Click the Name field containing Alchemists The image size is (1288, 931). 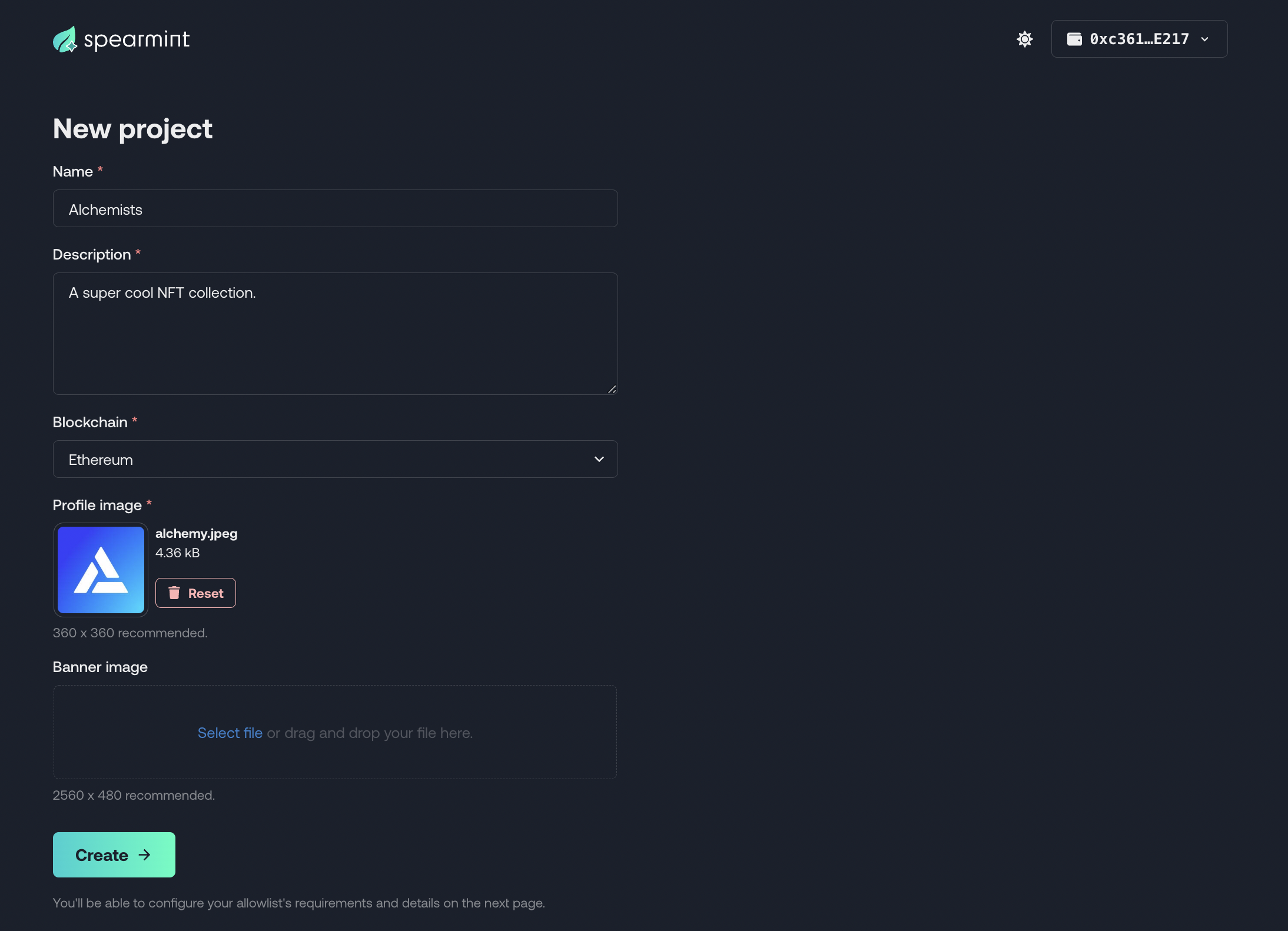tap(335, 208)
